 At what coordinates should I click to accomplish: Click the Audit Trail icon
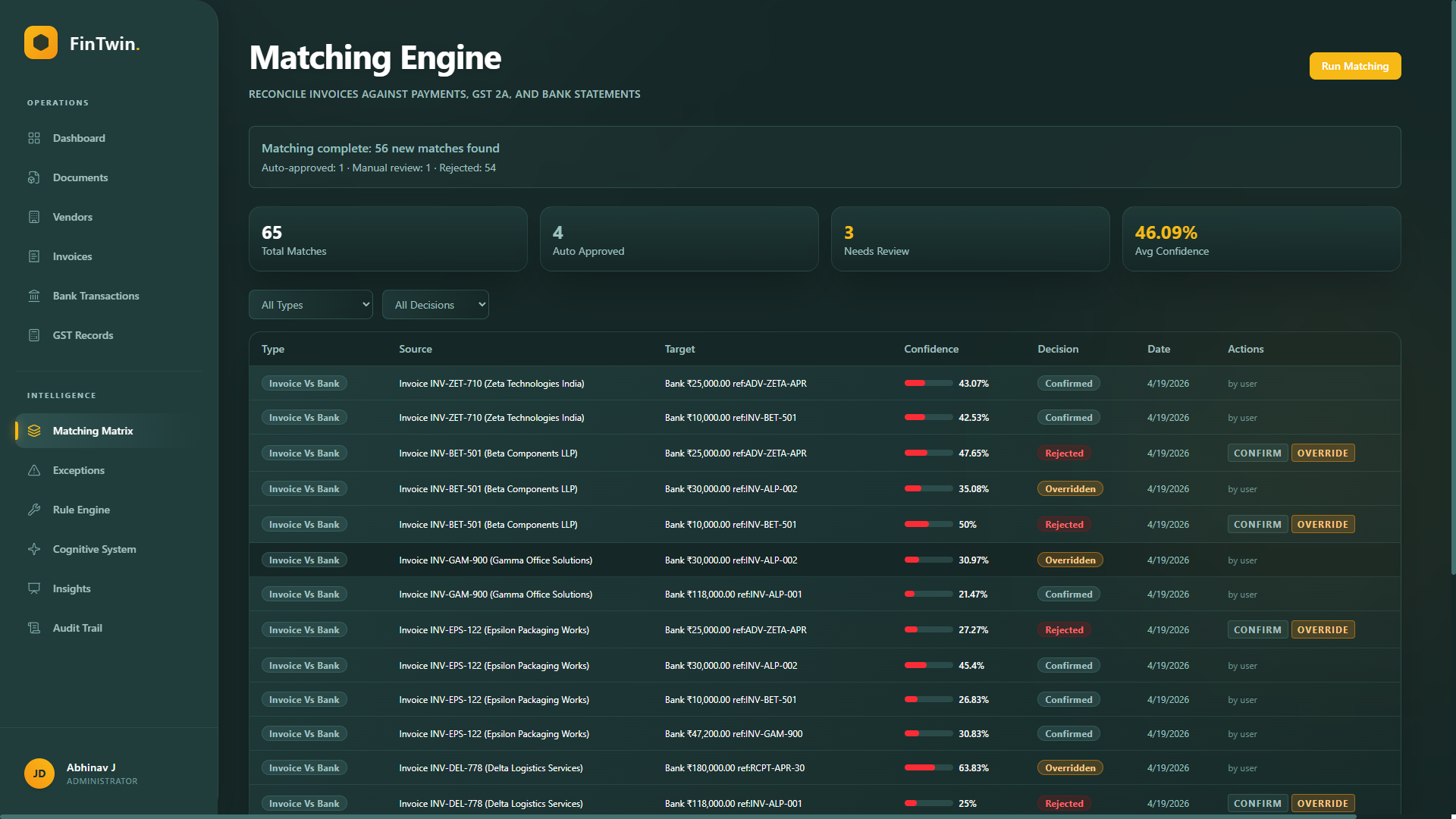(x=34, y=628)
